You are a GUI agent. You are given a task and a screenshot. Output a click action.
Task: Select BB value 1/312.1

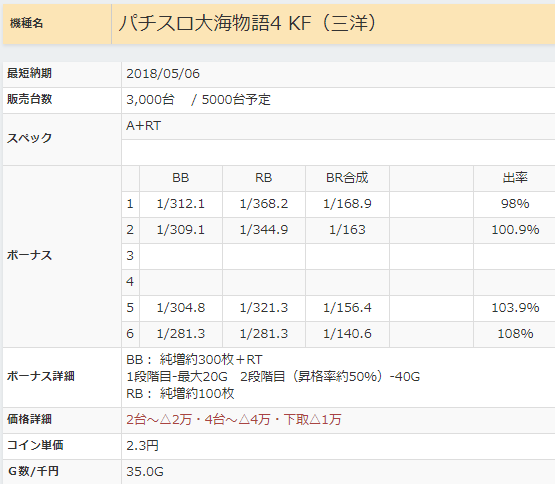tap(181, 204)
